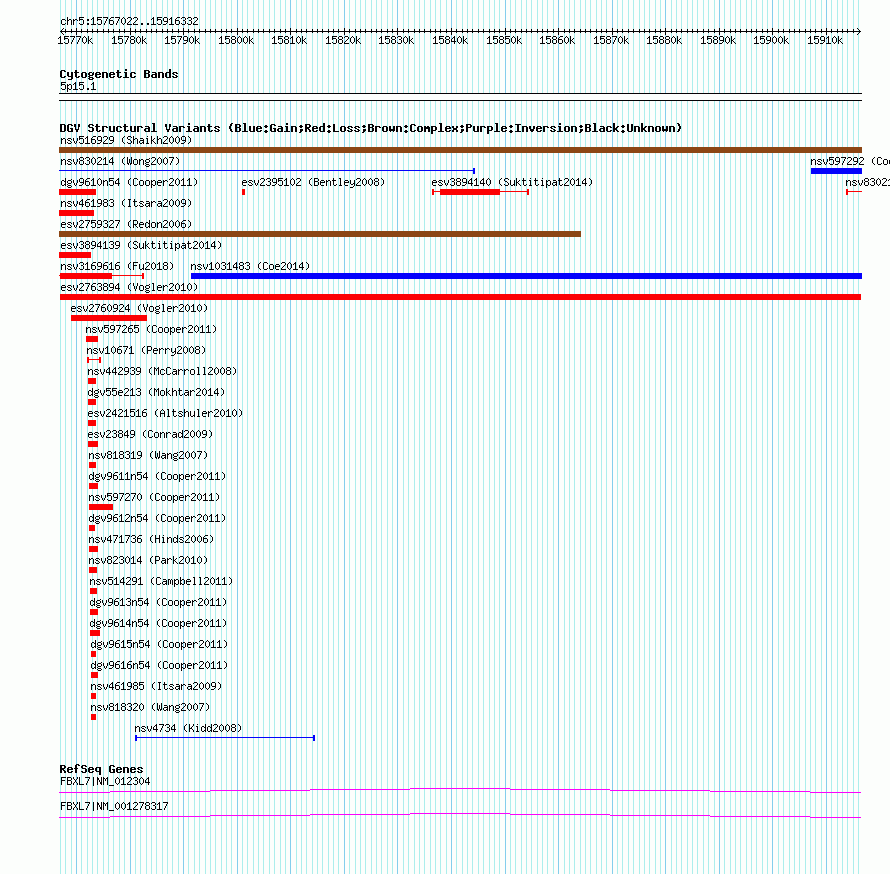890x874 pixels.
Task: Click the nsv461985 (Itsara2009) label
Action: (x=156, y=686)
